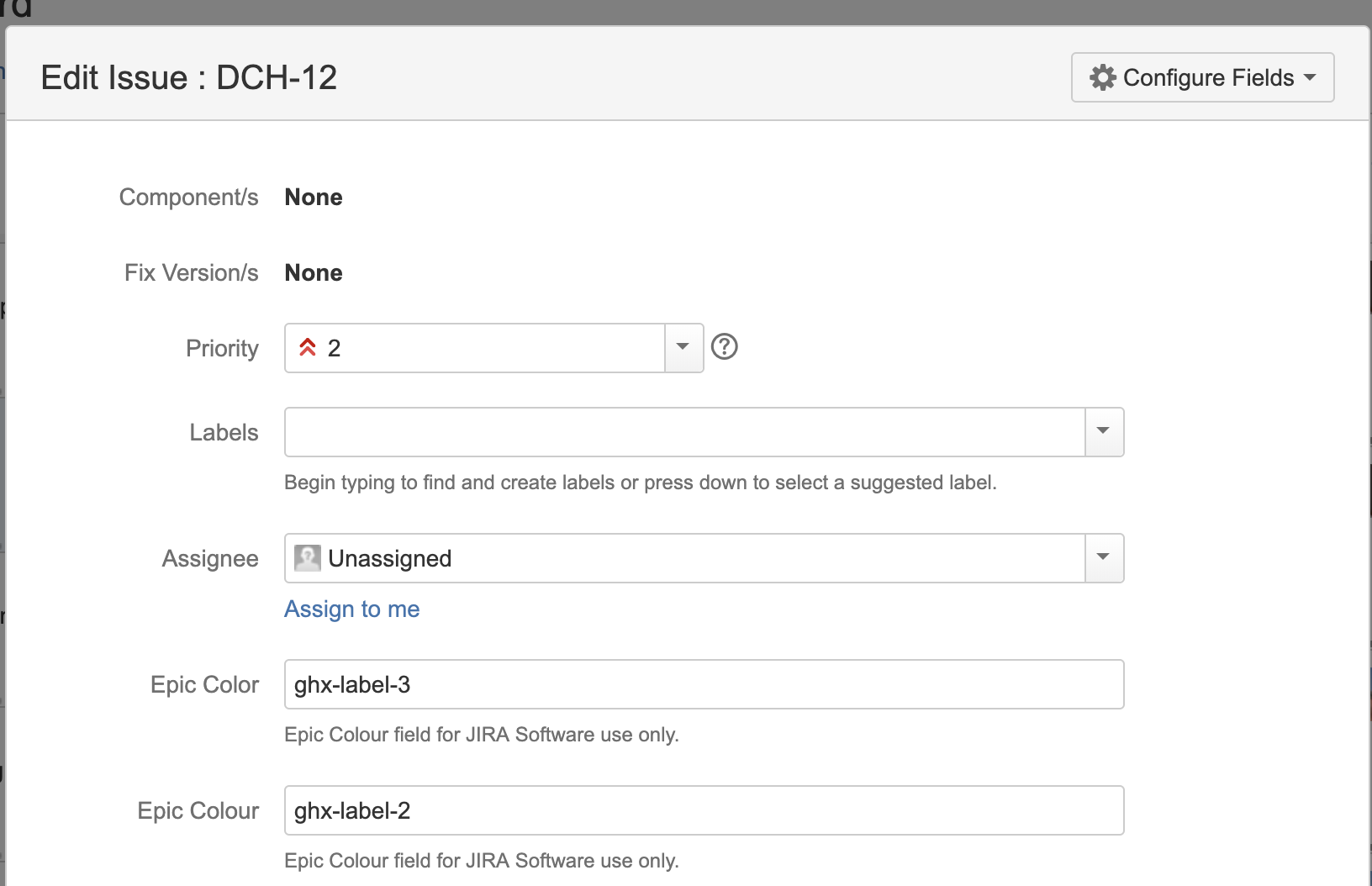Select the Priority value showing 2
This screenshot has width=1372, height=886.
coord(471,347)
